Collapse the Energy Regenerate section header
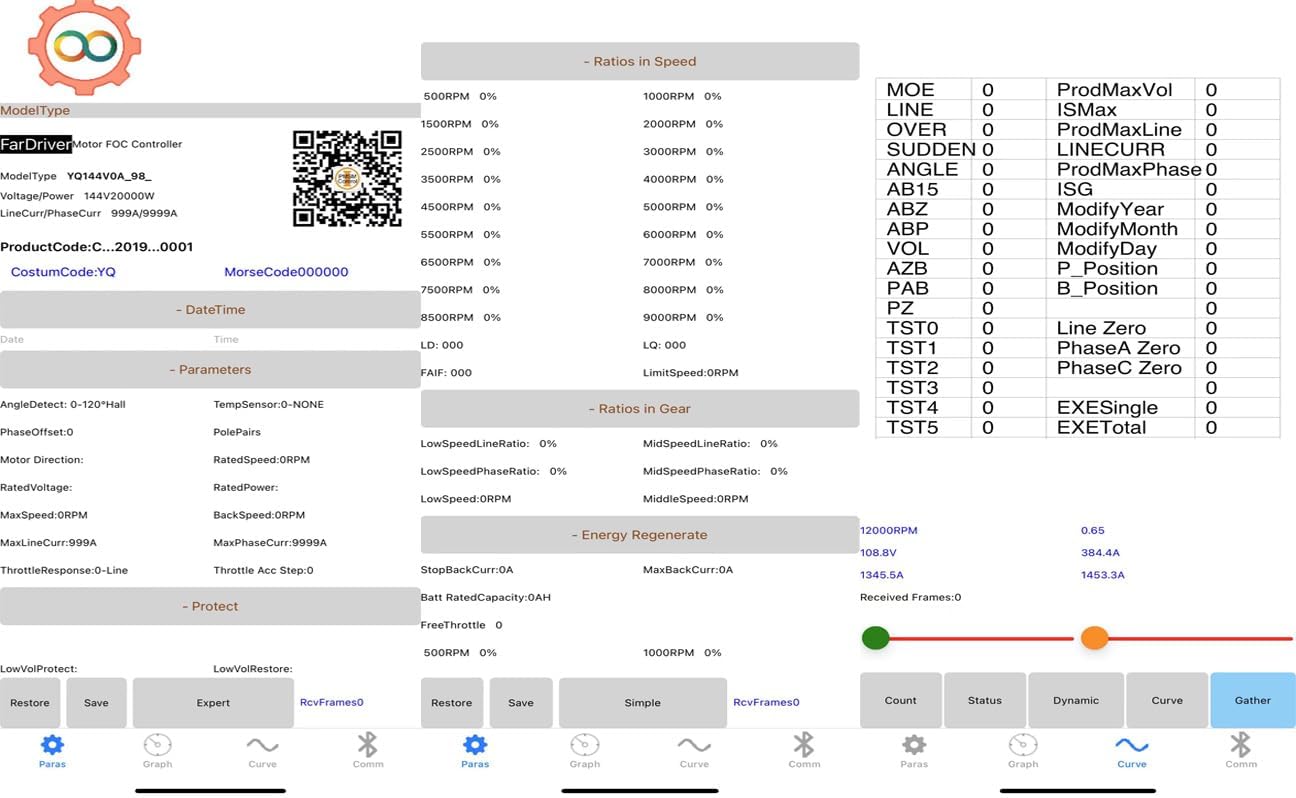 click(640, 535)
